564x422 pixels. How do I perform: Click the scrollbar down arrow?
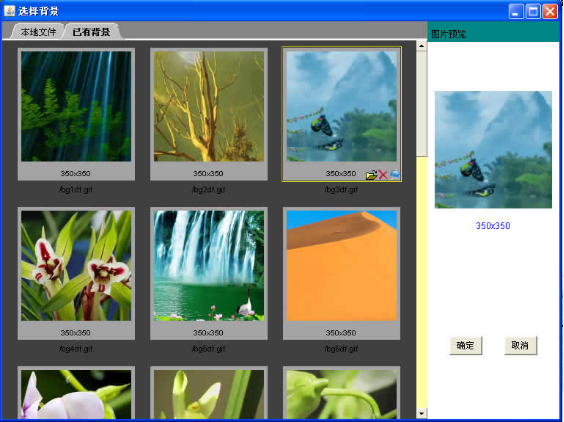[421, 413]
